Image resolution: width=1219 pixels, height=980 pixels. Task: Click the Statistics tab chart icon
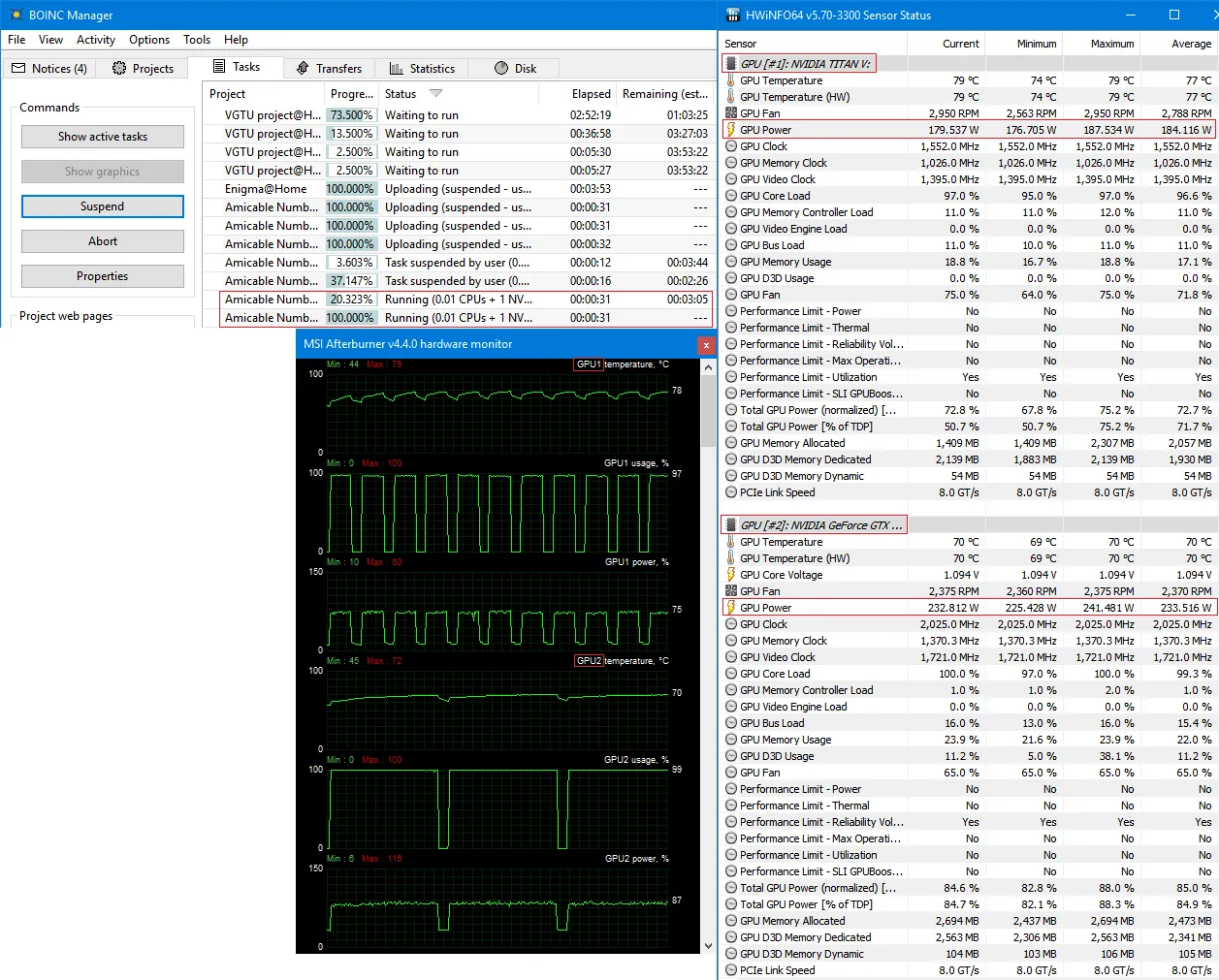pyautogui.click(x=396, y=68)
